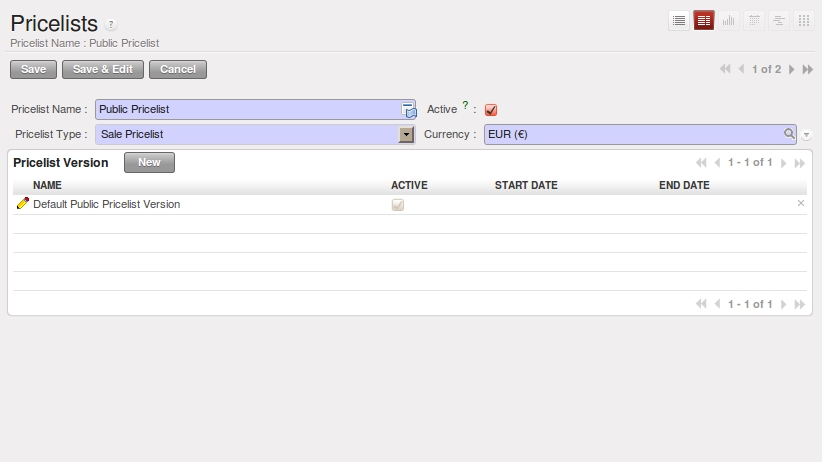Open Gantt view icon
Viewport: 822px width, 462px height.
(779, 20)
